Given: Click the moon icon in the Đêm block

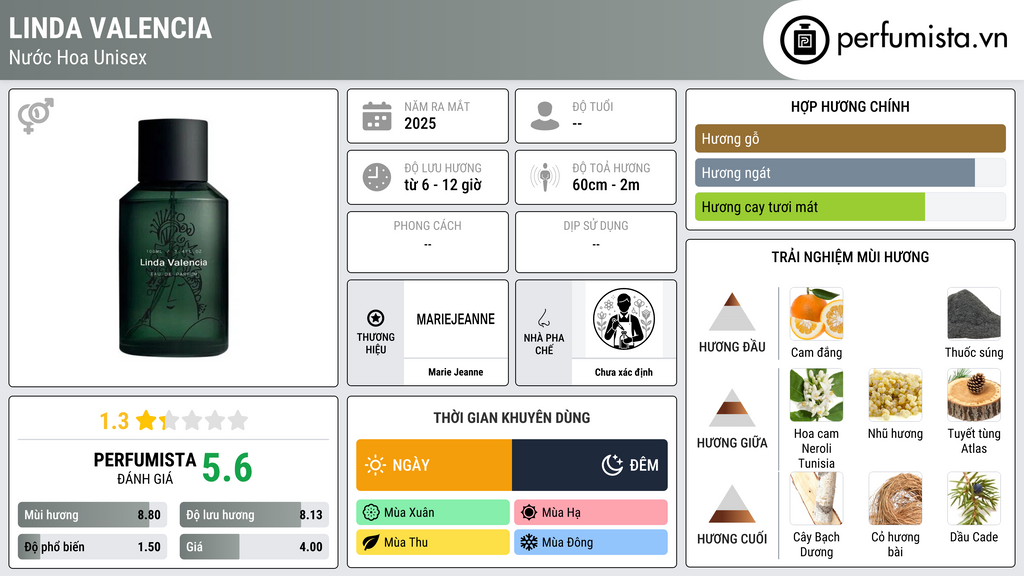Looking at the screenshot, I should [x=612, y=465].
